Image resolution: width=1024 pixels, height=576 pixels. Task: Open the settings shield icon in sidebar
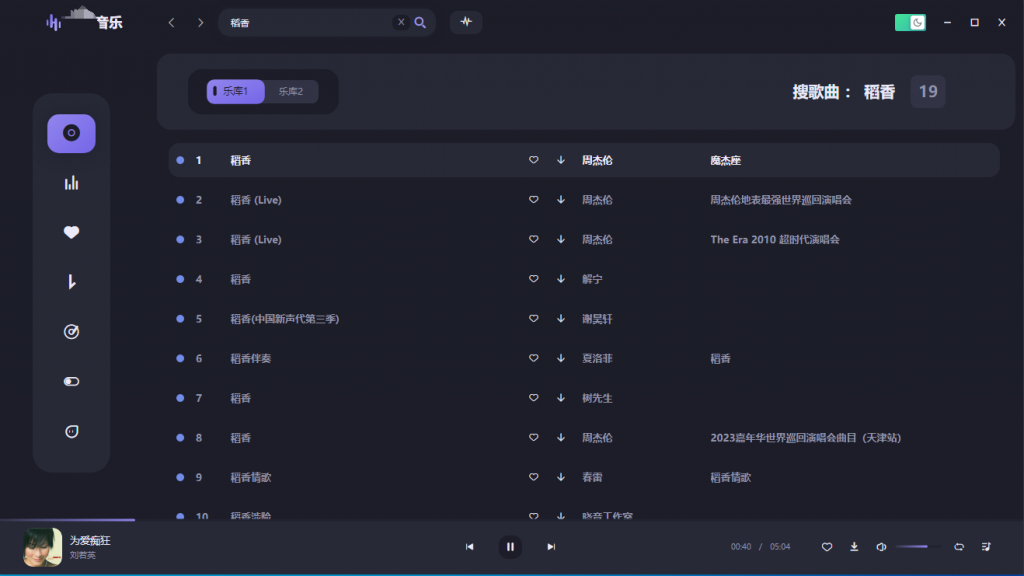pos(70,431)
